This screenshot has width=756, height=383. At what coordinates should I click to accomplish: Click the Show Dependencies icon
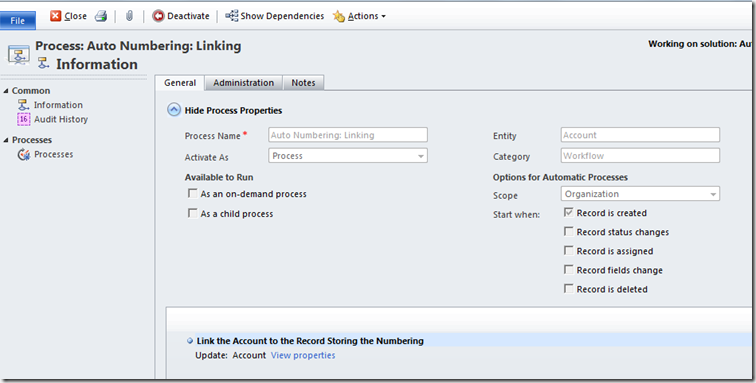232,16
